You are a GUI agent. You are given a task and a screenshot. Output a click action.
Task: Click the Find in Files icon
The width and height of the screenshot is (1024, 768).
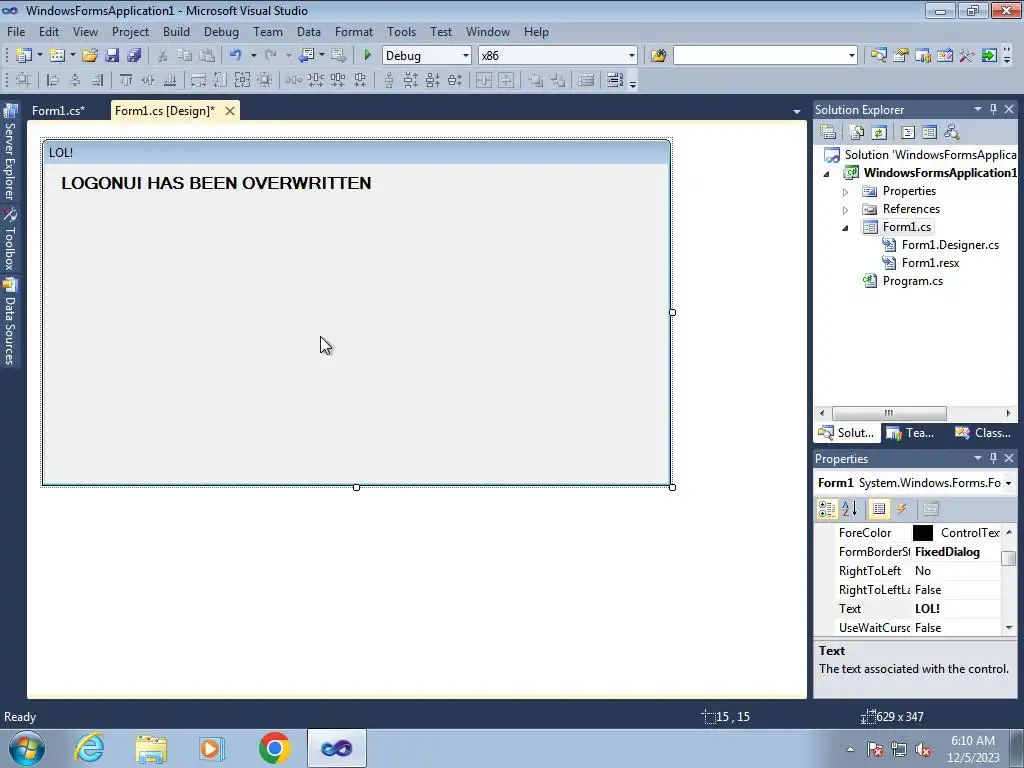(658, 56)
